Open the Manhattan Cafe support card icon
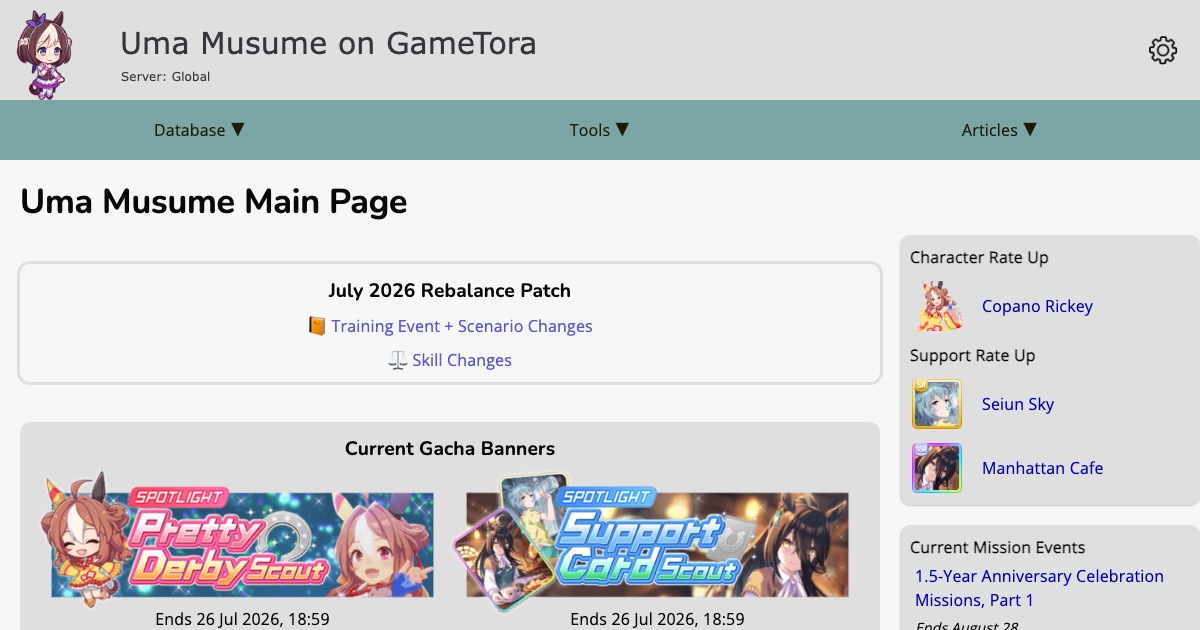1200x630 pixels. pos(937,468)
